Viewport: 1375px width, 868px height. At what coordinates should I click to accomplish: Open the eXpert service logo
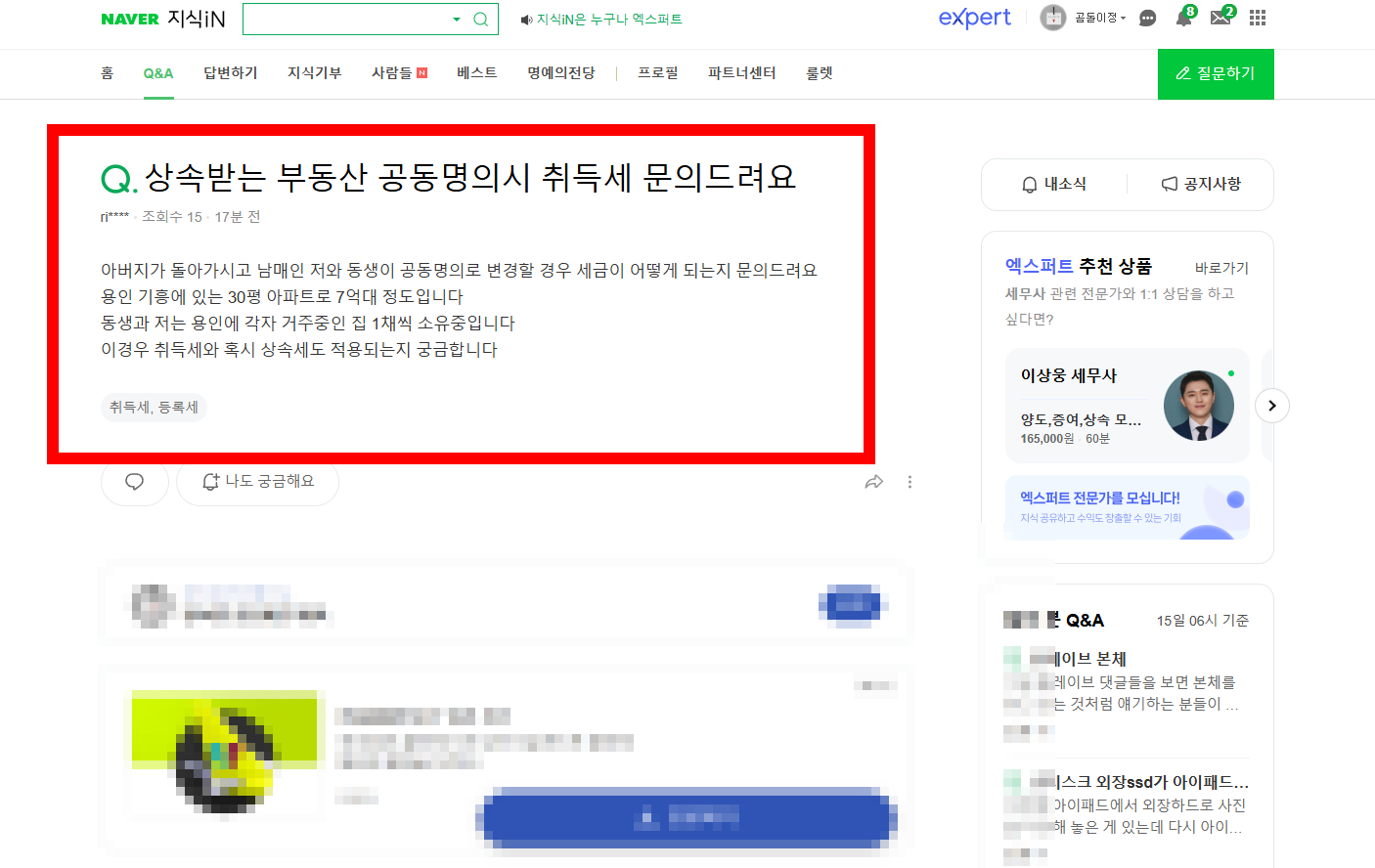coord(974,18)
